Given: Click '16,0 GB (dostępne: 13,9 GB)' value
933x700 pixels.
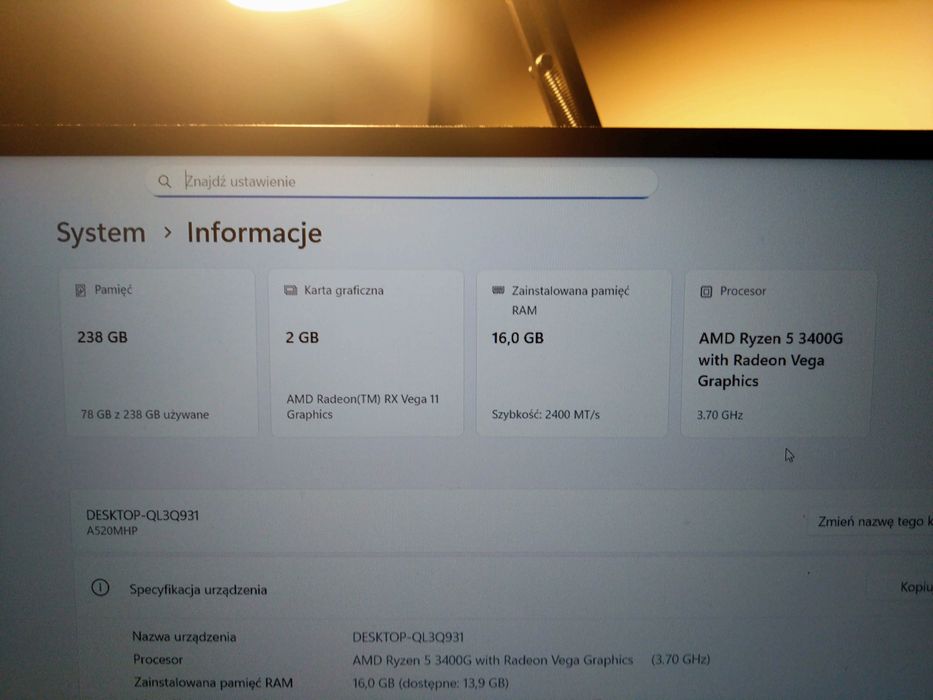Looking at the screenshot, I should click(430, 683).
